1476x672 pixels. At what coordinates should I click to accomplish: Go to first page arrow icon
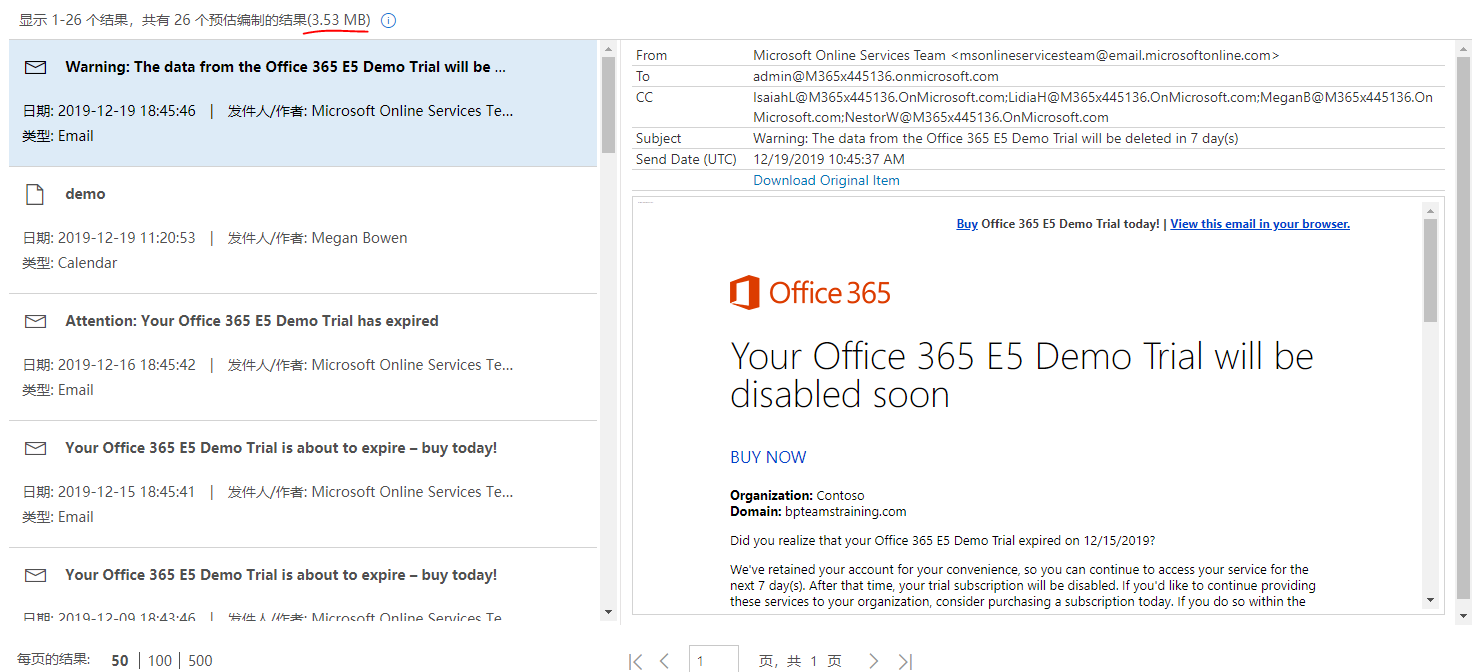pos(635,661)
